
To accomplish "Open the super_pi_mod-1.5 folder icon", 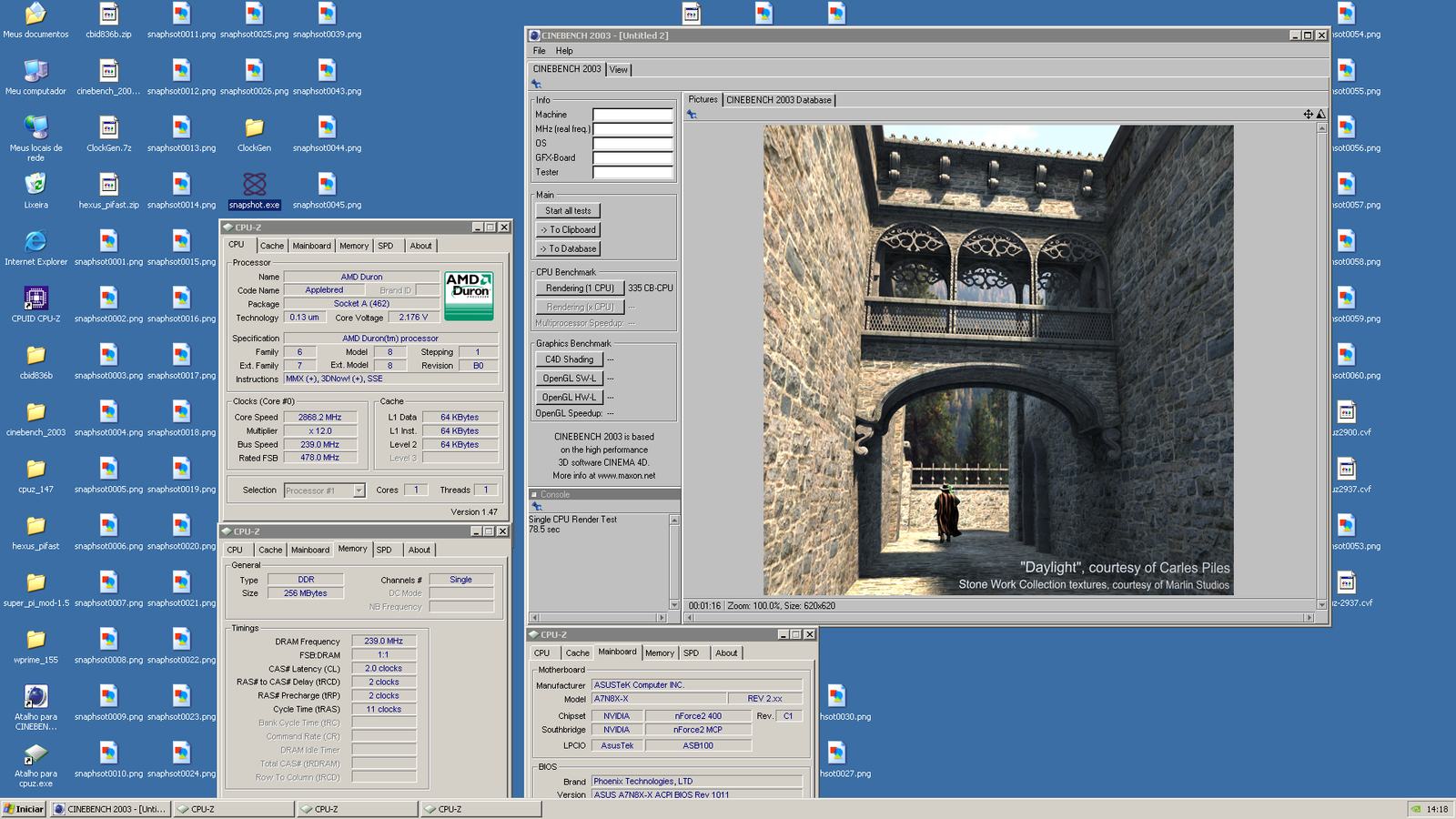I will coord(35,583).
